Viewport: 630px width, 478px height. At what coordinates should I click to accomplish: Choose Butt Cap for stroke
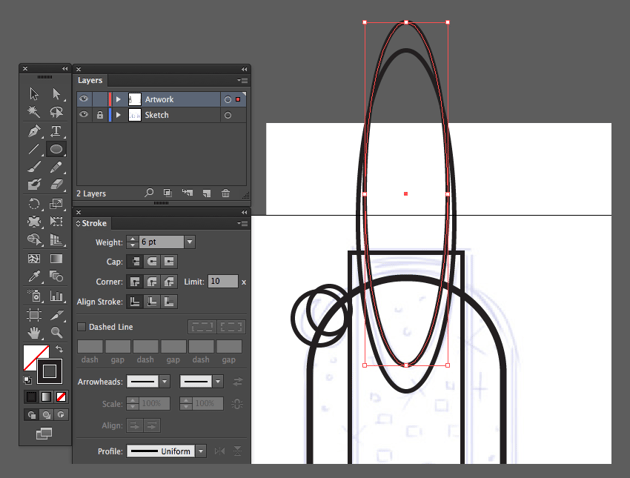pos(135,261)
